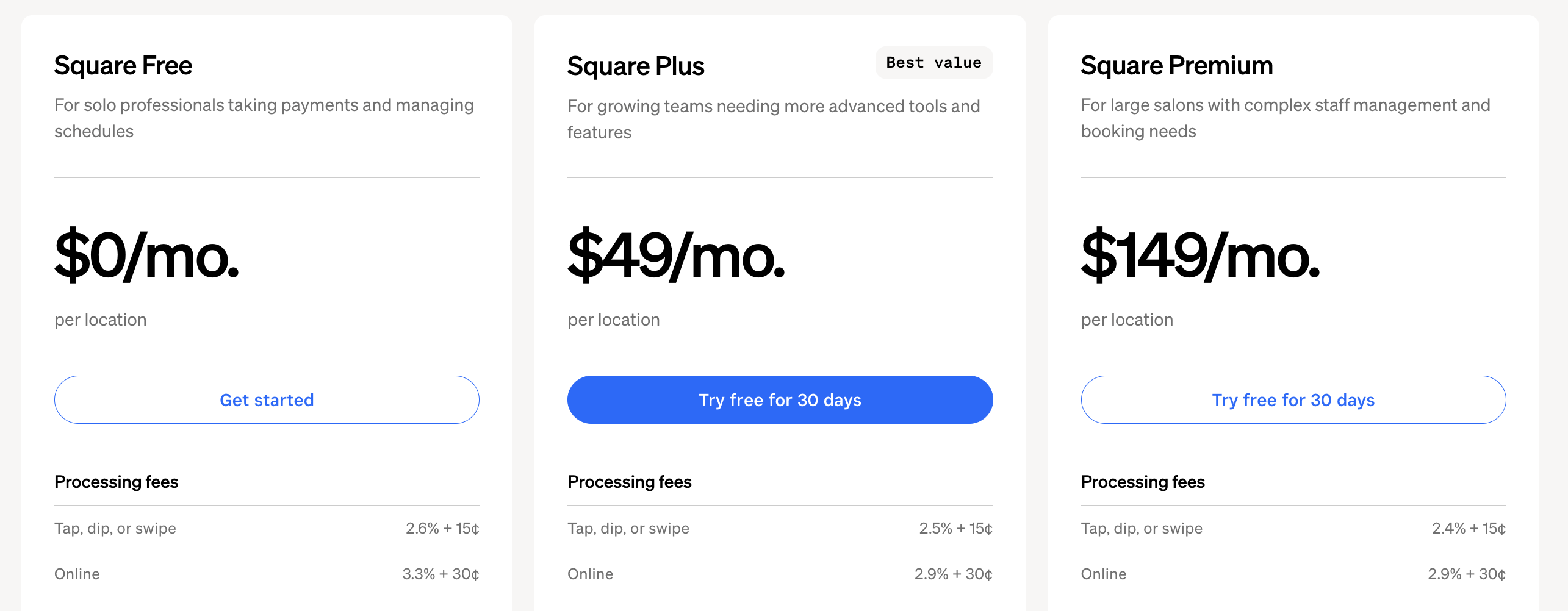The width and height of the screenshot is (1568, 611).
Task: Click Processing fees under Square Premium
Action: pos(1143,482)
